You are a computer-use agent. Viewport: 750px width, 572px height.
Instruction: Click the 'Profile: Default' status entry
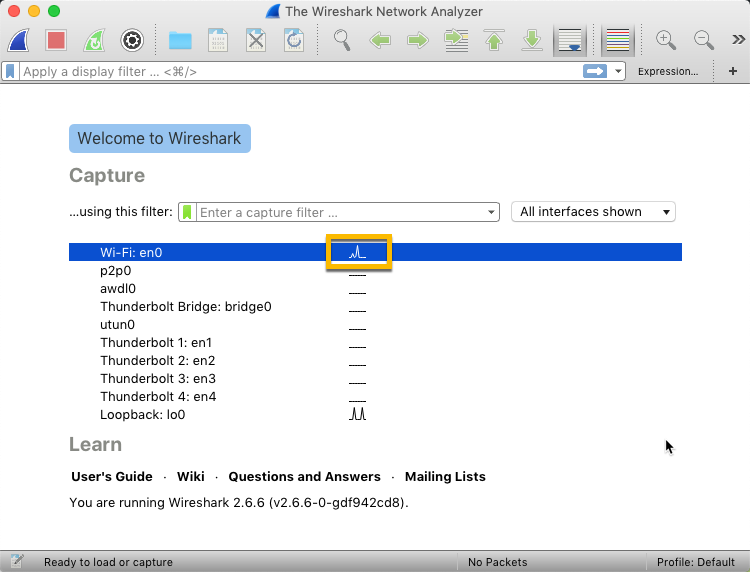click(x=695, y=562)
